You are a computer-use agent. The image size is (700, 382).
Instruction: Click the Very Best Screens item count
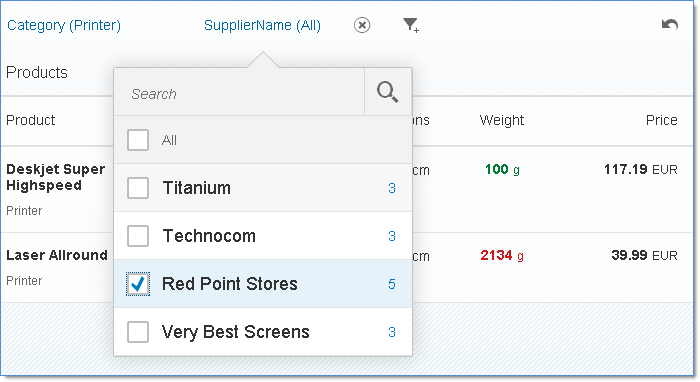click(x=392, y=332)
